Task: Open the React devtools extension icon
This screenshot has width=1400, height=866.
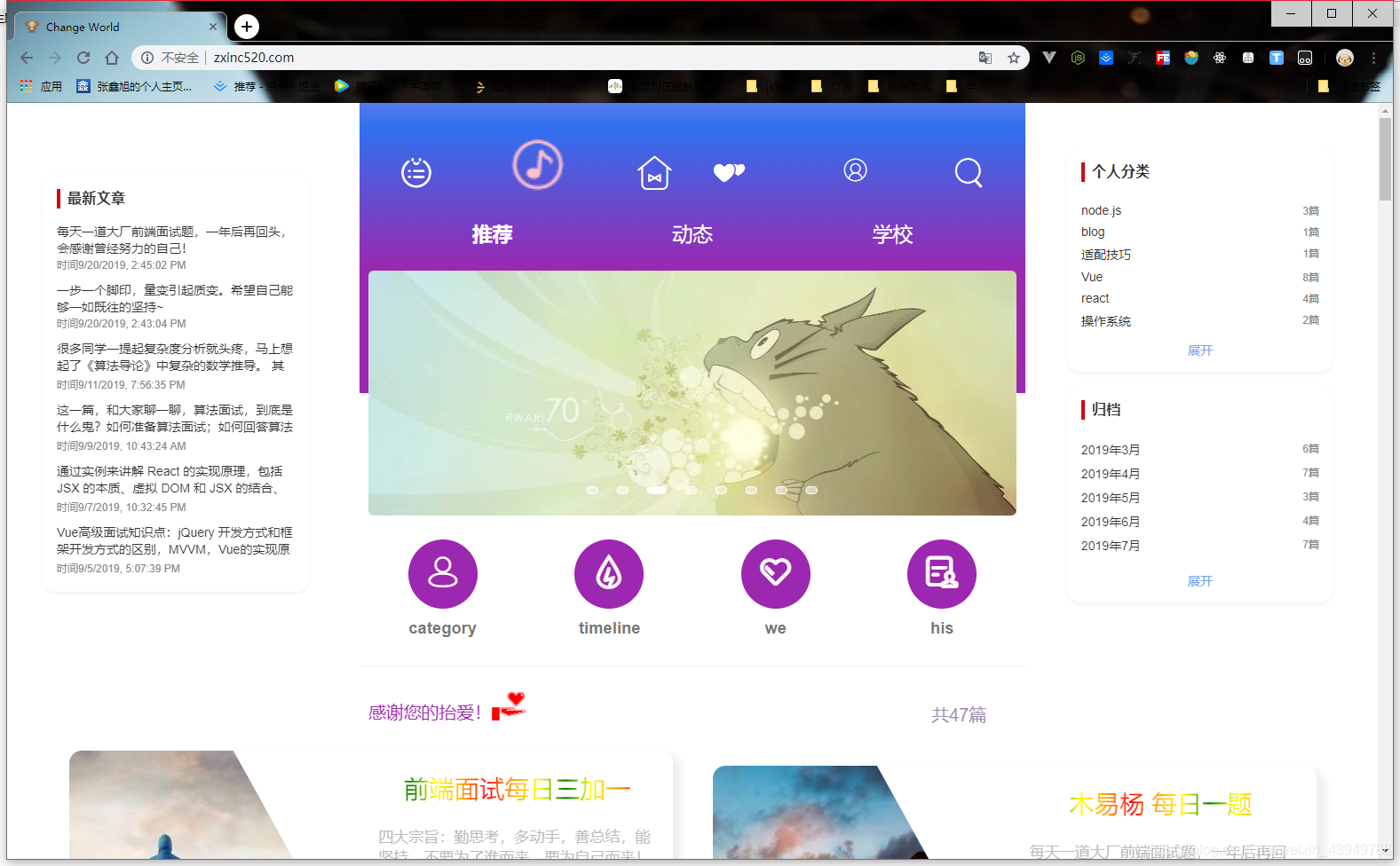Action: [1220, 58]
